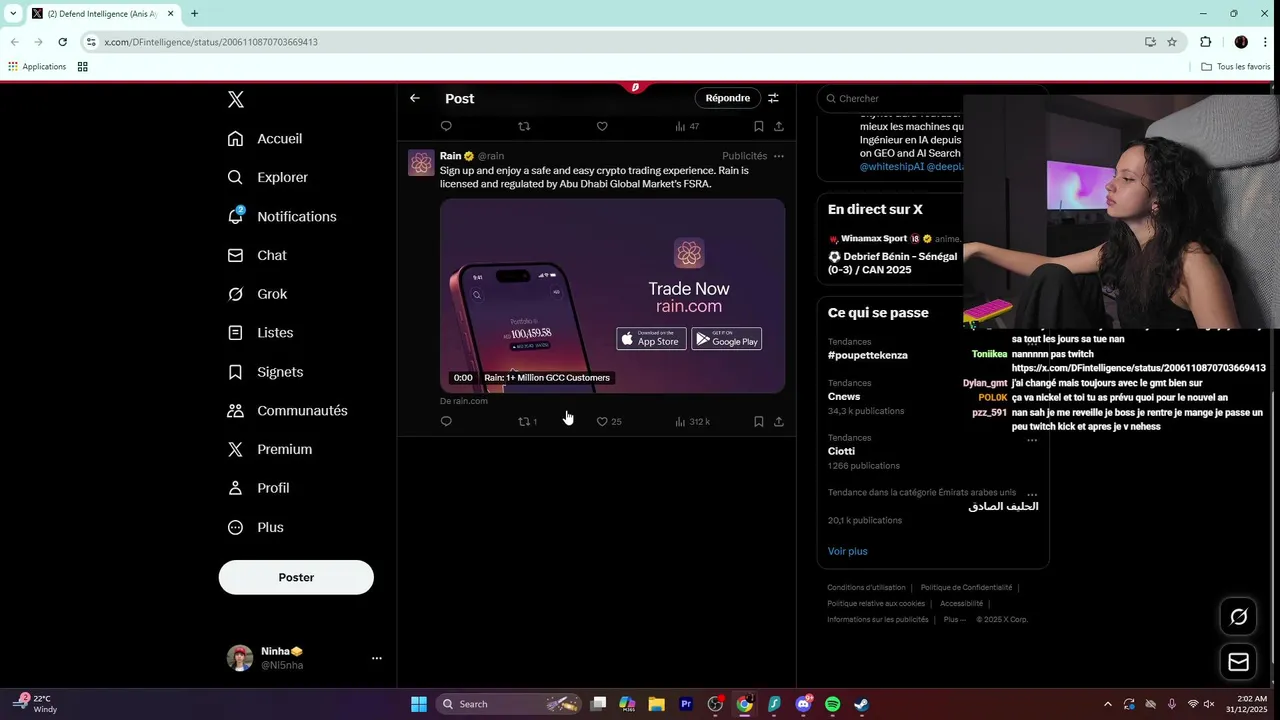The height and width of the screenshot is (720, 1280).
Task: Repost the Rain ad post
Action: pos(527,421)
